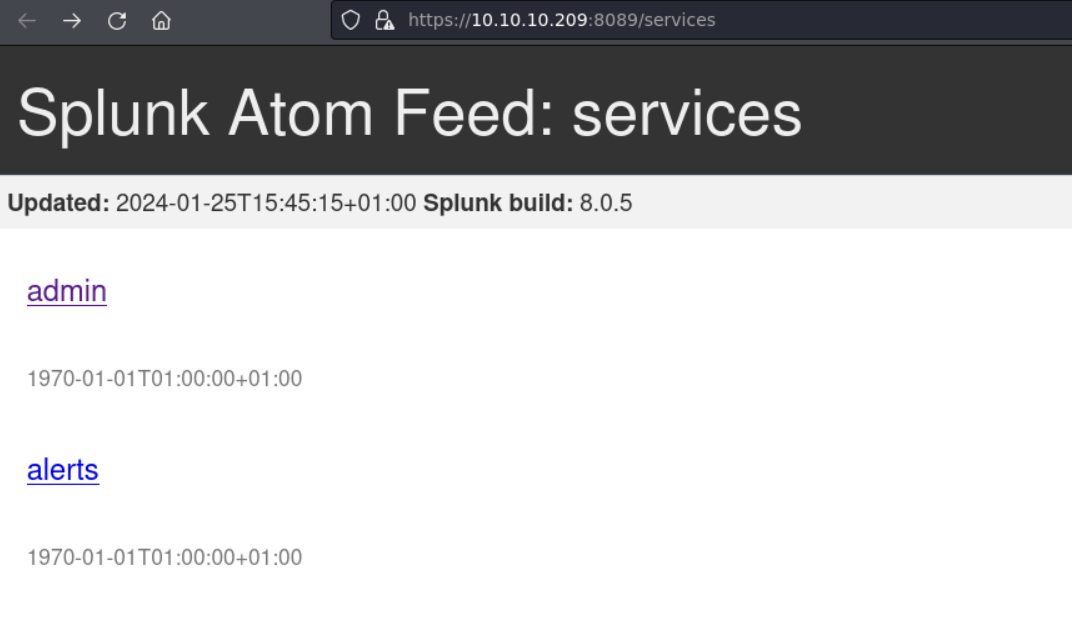
Task: Open the admin service link
Action: coord(67,291)
